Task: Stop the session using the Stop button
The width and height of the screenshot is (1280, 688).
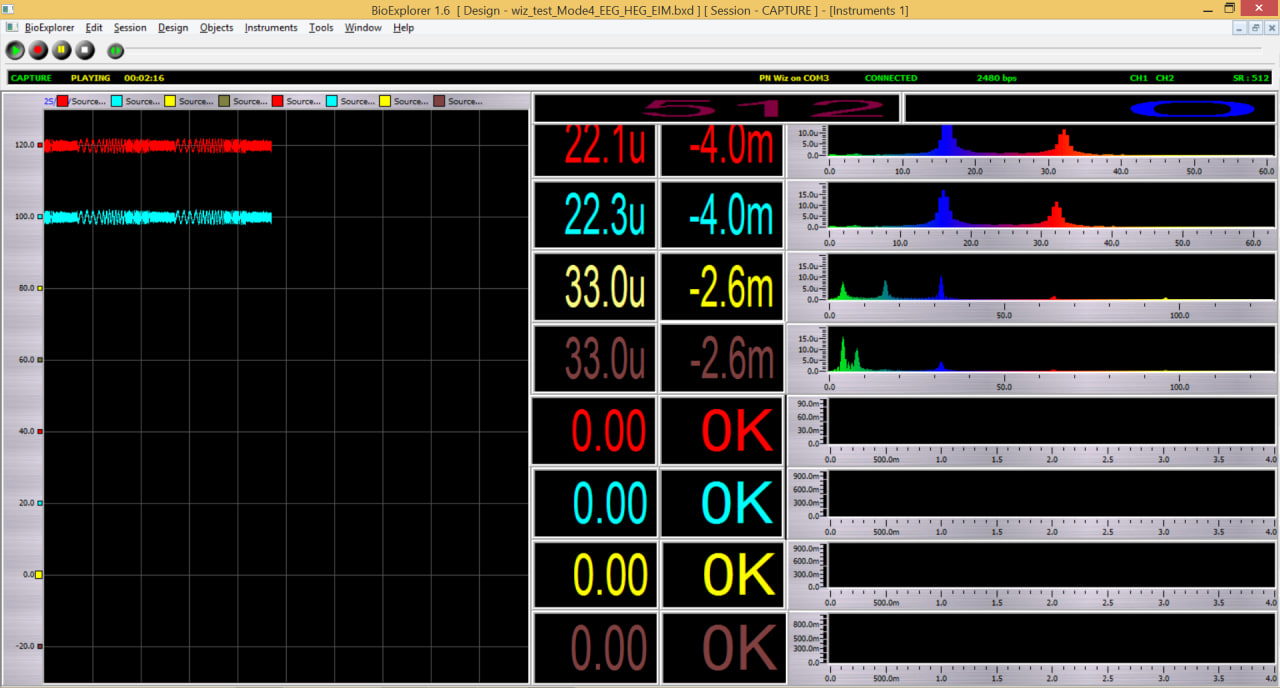Action: [x=86, y=50]
